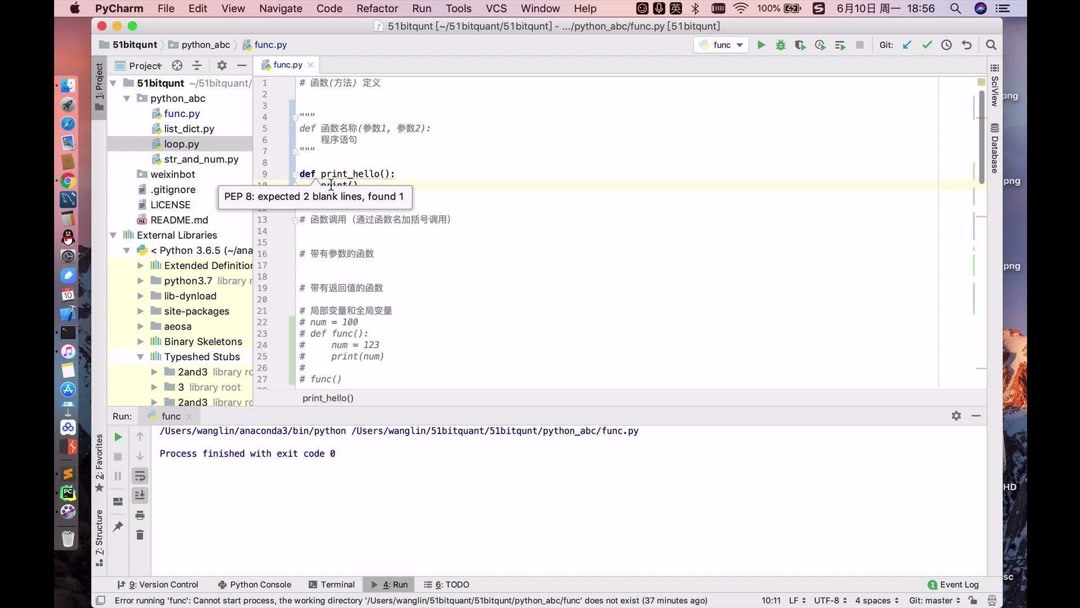Run func.py using the green Run arrow
Image resolution: width=1080 pixels, height=608 pixels.
pyautogui.click(x=761, y=45)
